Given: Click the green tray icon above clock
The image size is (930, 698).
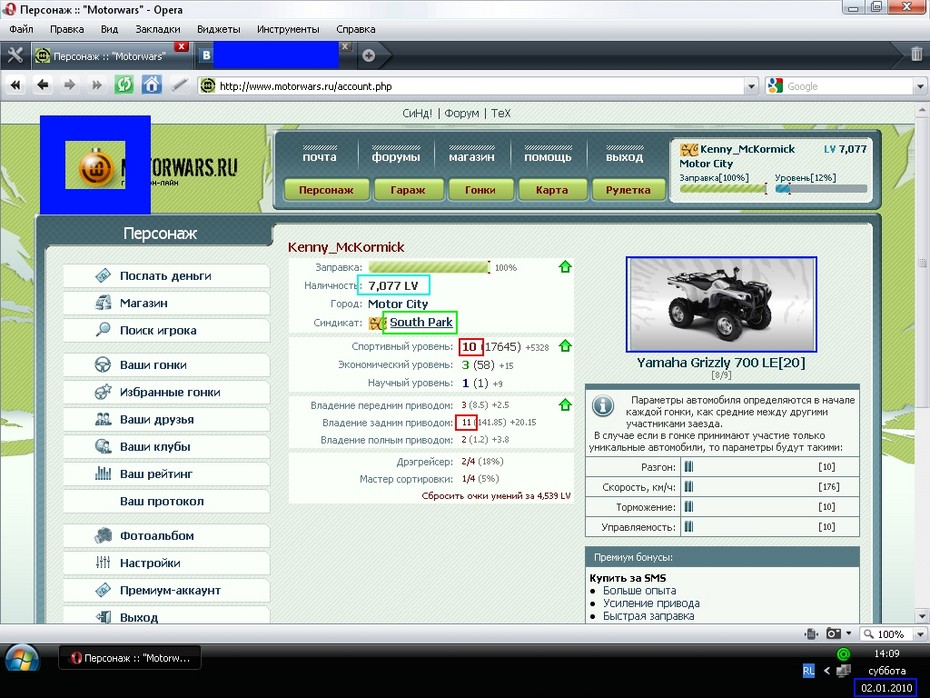Looking at the screenshot, I should 843,654.
